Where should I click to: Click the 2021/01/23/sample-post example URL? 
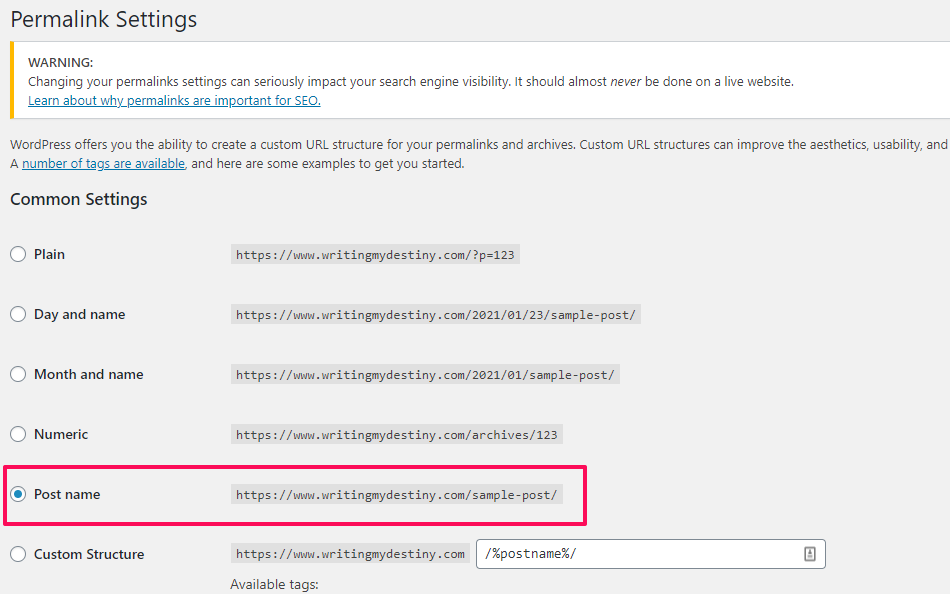(x=436, y=315)
